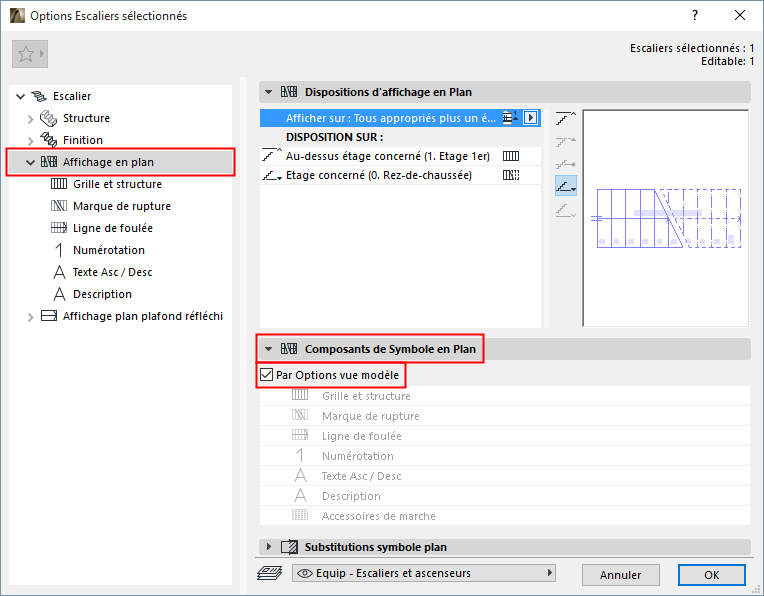Click layout icon of Etage concerné row

(511, 175)
